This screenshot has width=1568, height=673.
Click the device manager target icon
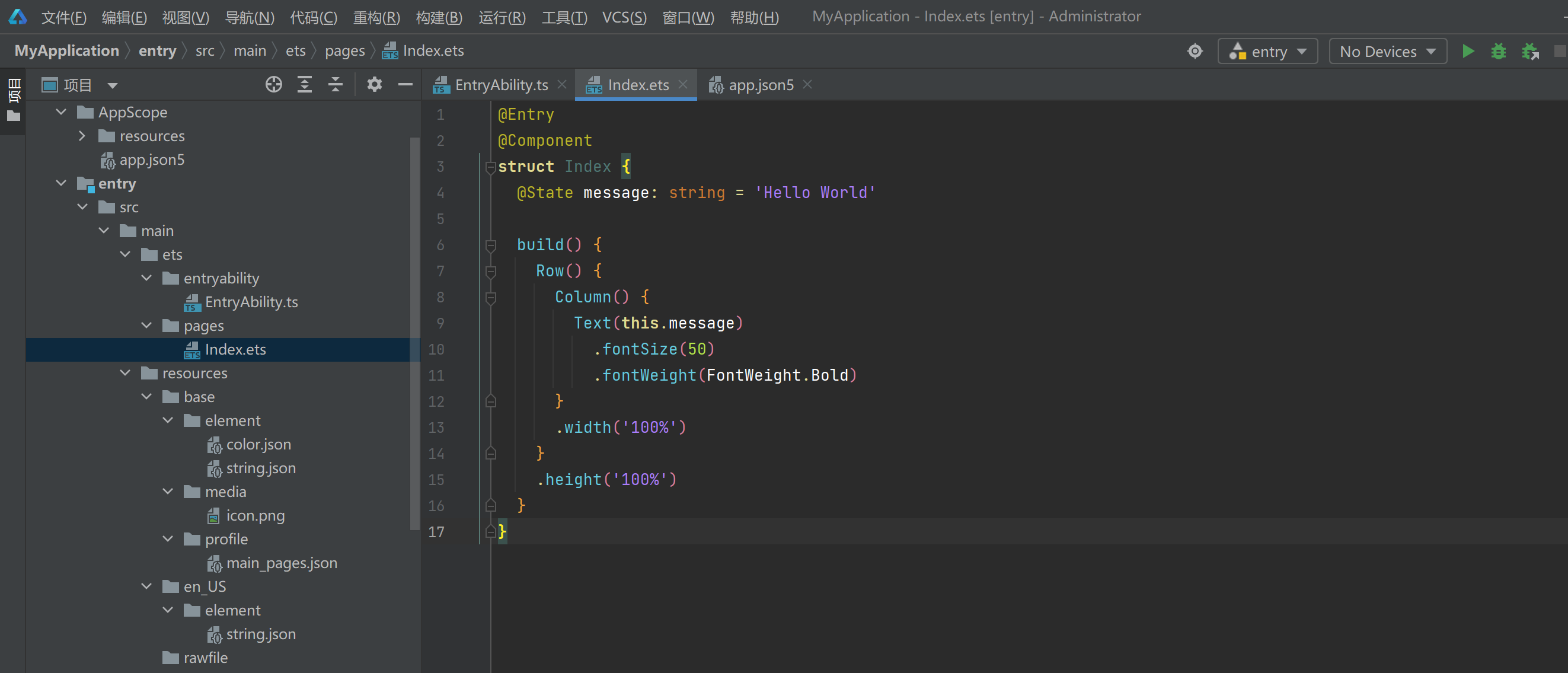pyautogui.click(x=1195, y=51)
